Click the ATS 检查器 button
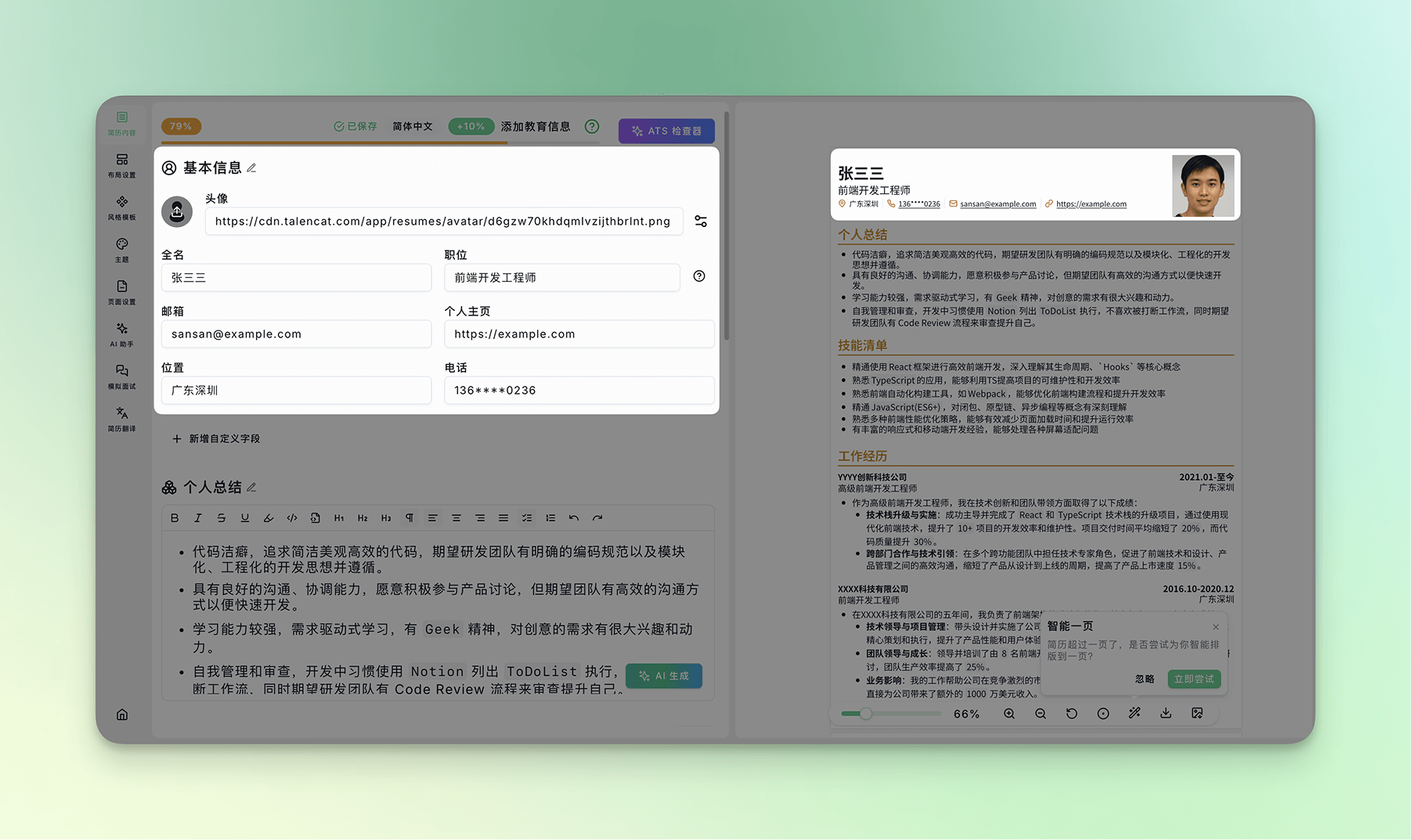The image size is (1411, 840). pos(666,131)
